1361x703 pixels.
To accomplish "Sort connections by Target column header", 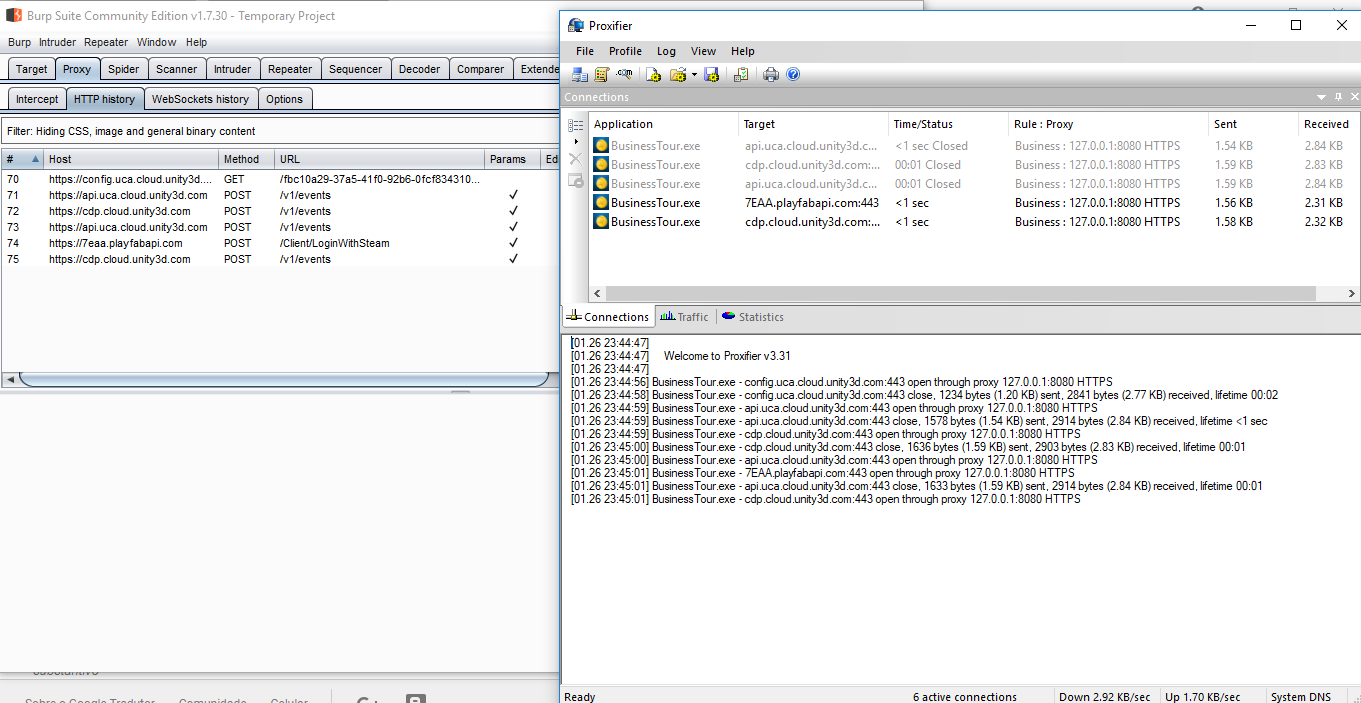I will 813,124.
